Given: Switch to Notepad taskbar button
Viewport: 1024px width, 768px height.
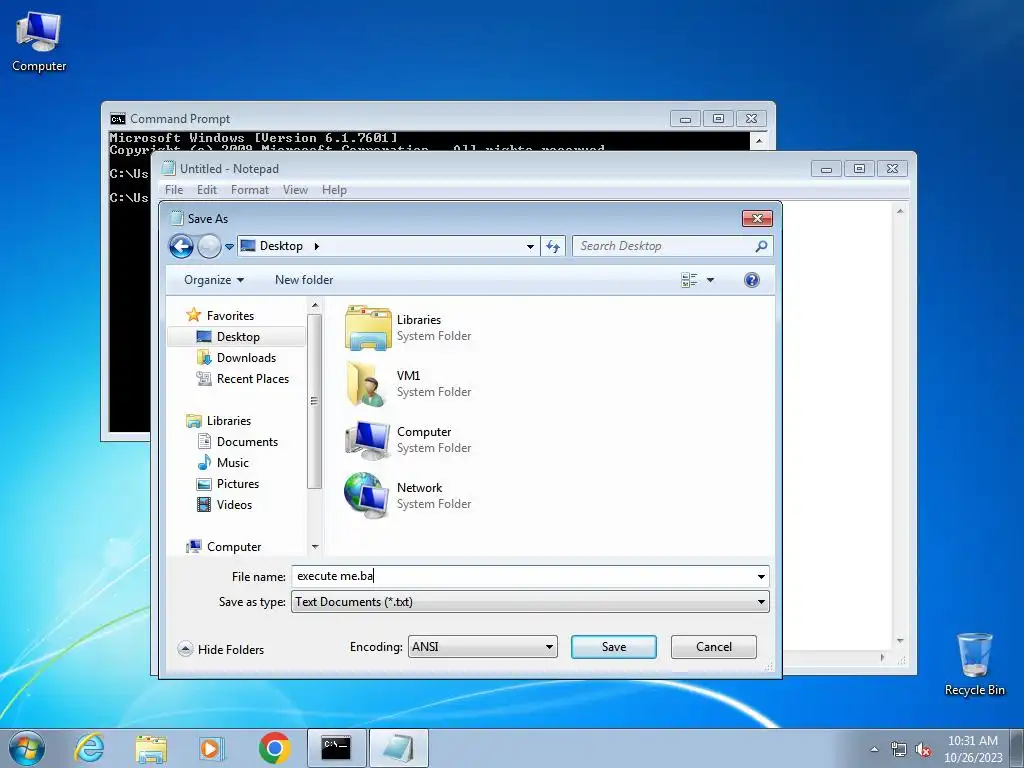Looking at the screenshot, I should click(x=398, y=748).
